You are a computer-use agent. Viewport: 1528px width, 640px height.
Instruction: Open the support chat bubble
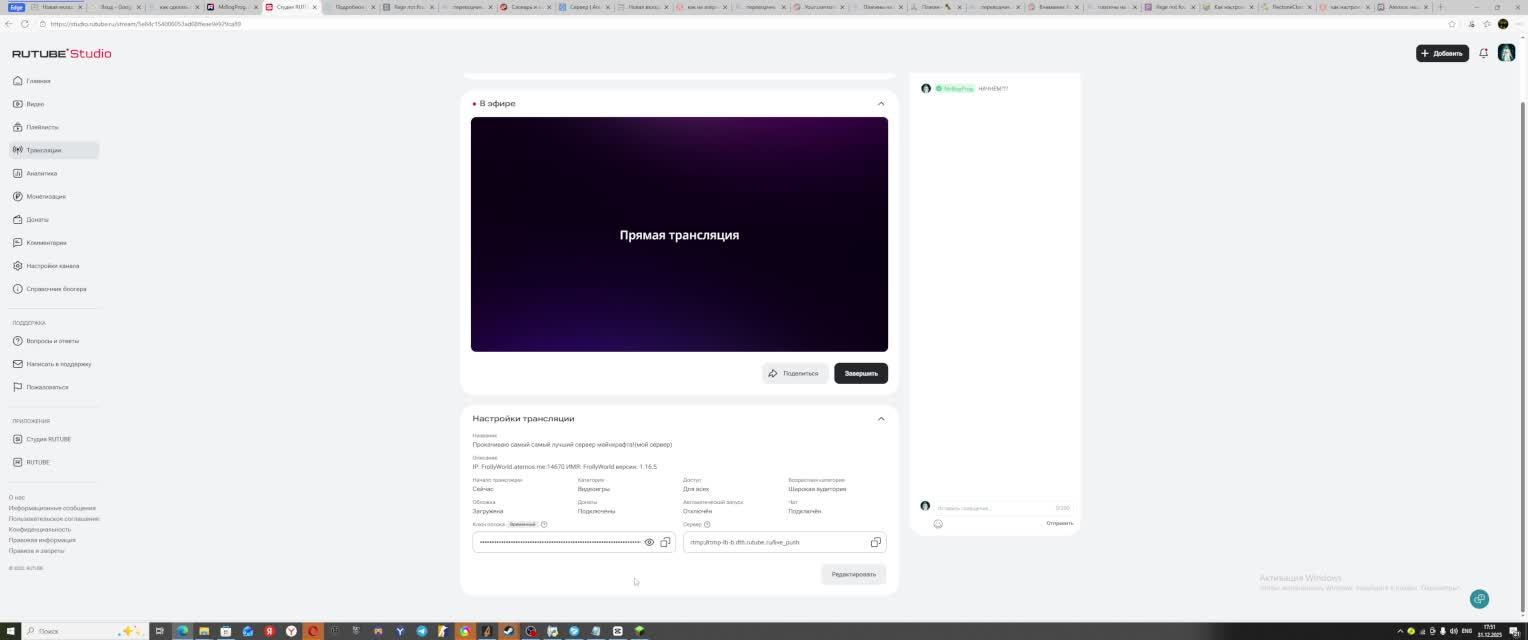tap(1479, 598)
